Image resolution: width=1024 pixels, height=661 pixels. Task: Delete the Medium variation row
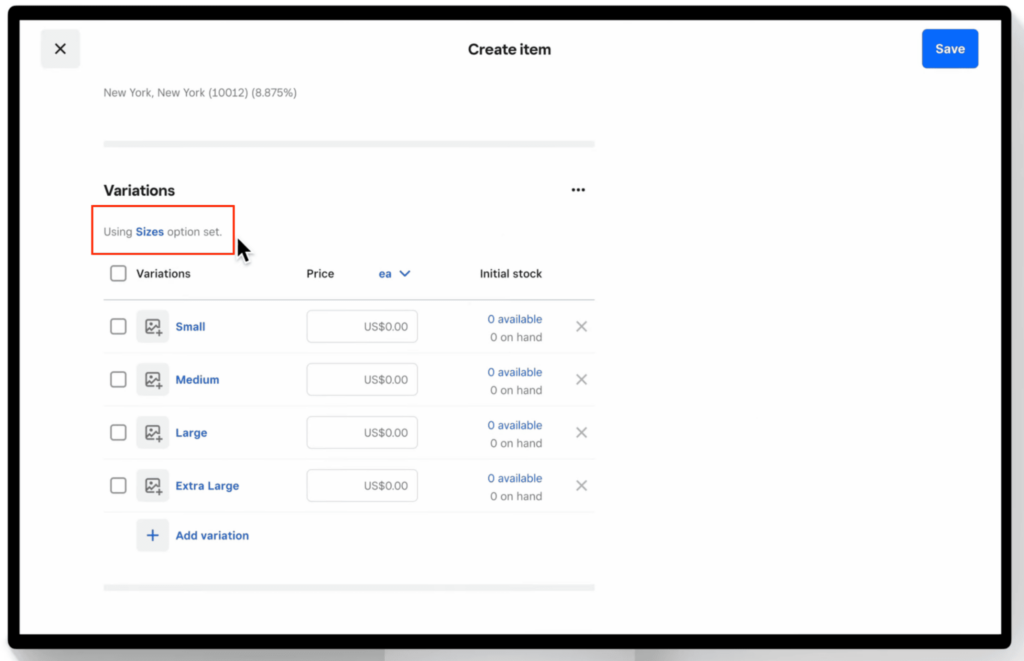pyautogui.click(x=582, y=379)
